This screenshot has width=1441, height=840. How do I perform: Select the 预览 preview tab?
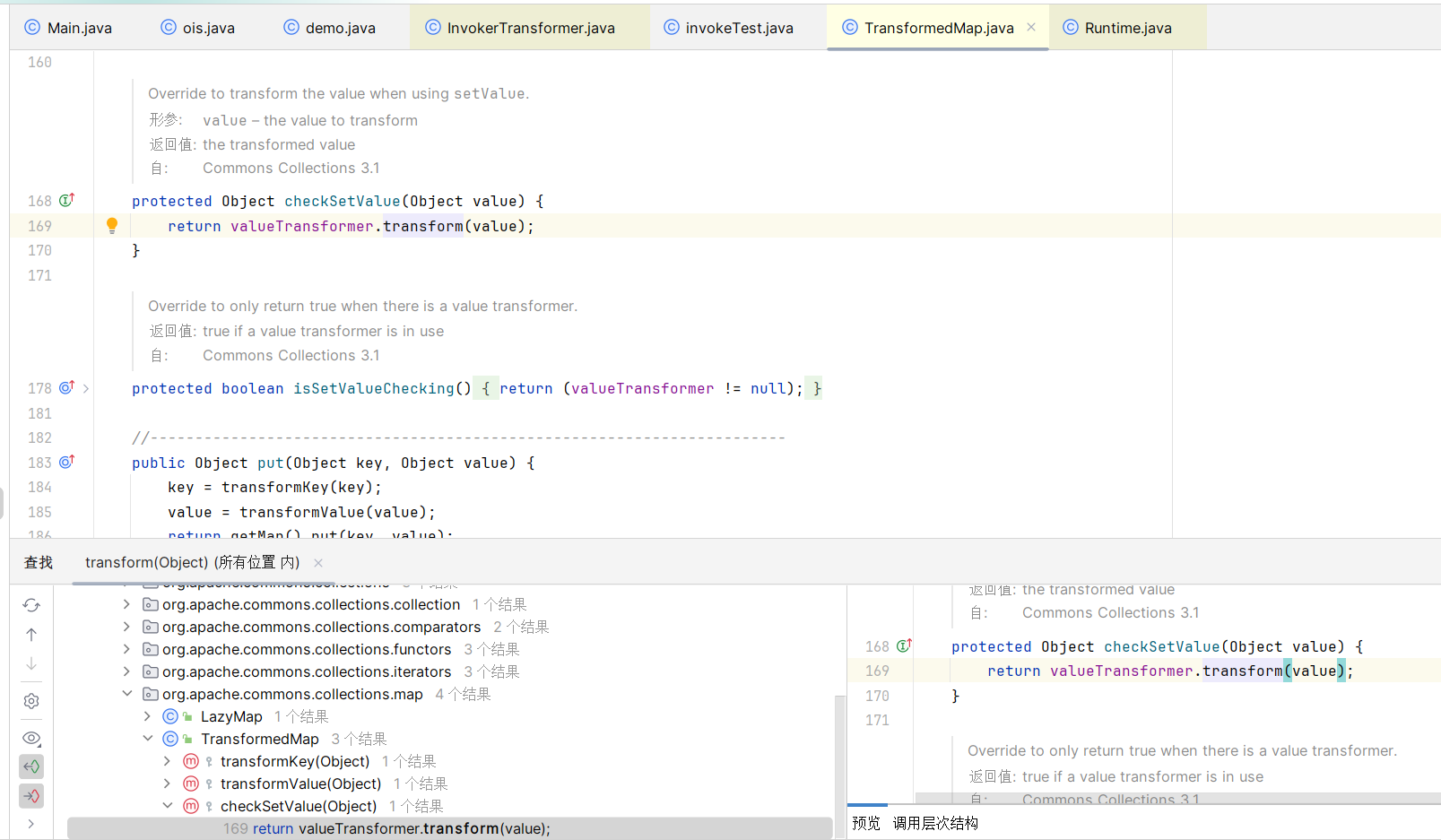(866, 823)
